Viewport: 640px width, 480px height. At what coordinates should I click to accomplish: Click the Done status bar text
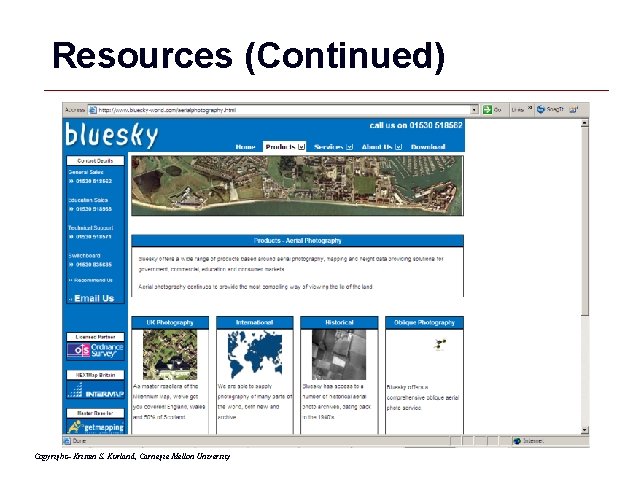click(x=79, y=441)
